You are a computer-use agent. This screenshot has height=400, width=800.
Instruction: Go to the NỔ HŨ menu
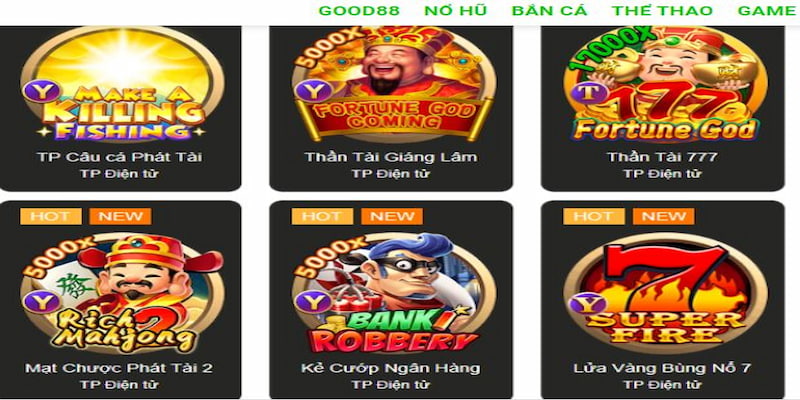point(456,11)
